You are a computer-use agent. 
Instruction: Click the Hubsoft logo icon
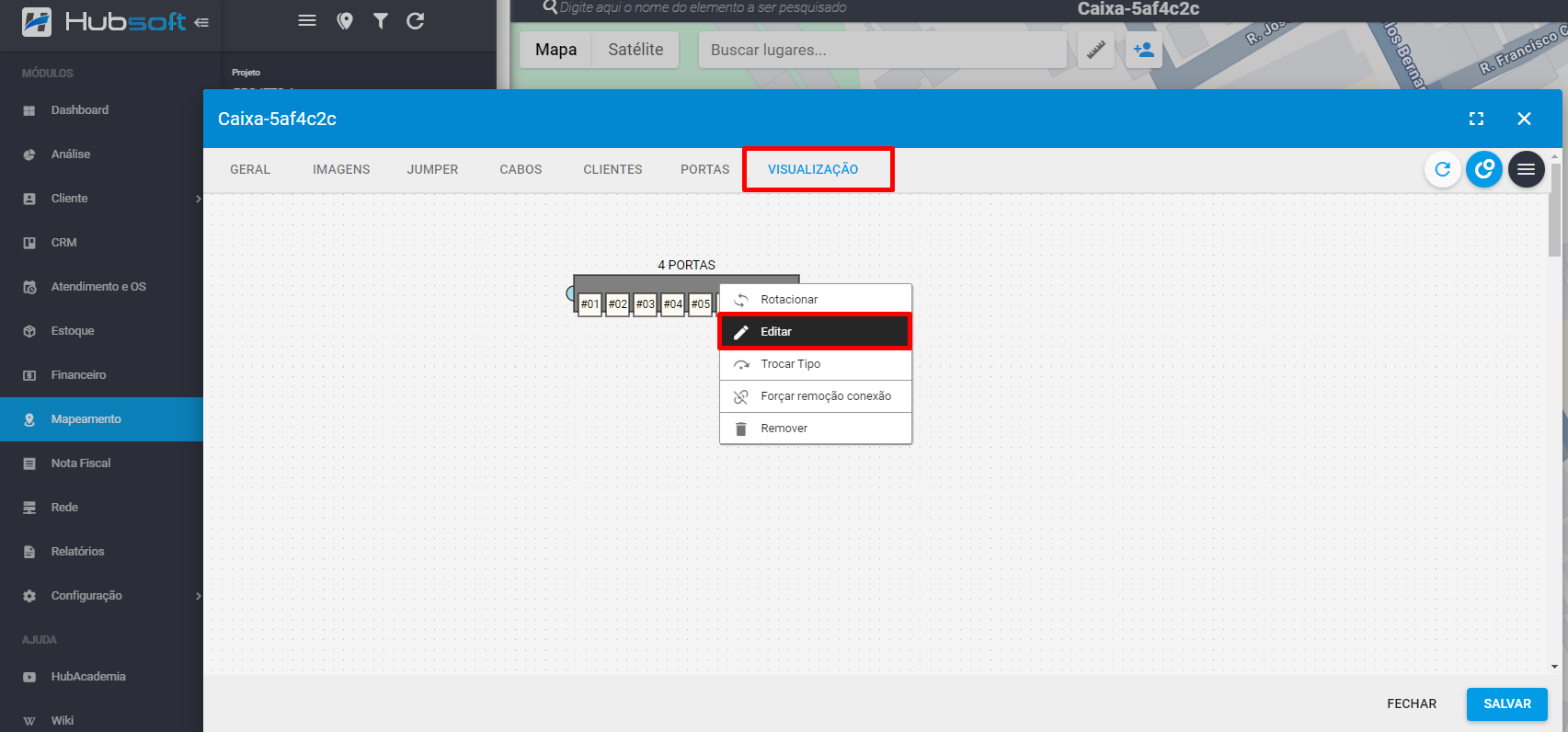tap(37, 21)
